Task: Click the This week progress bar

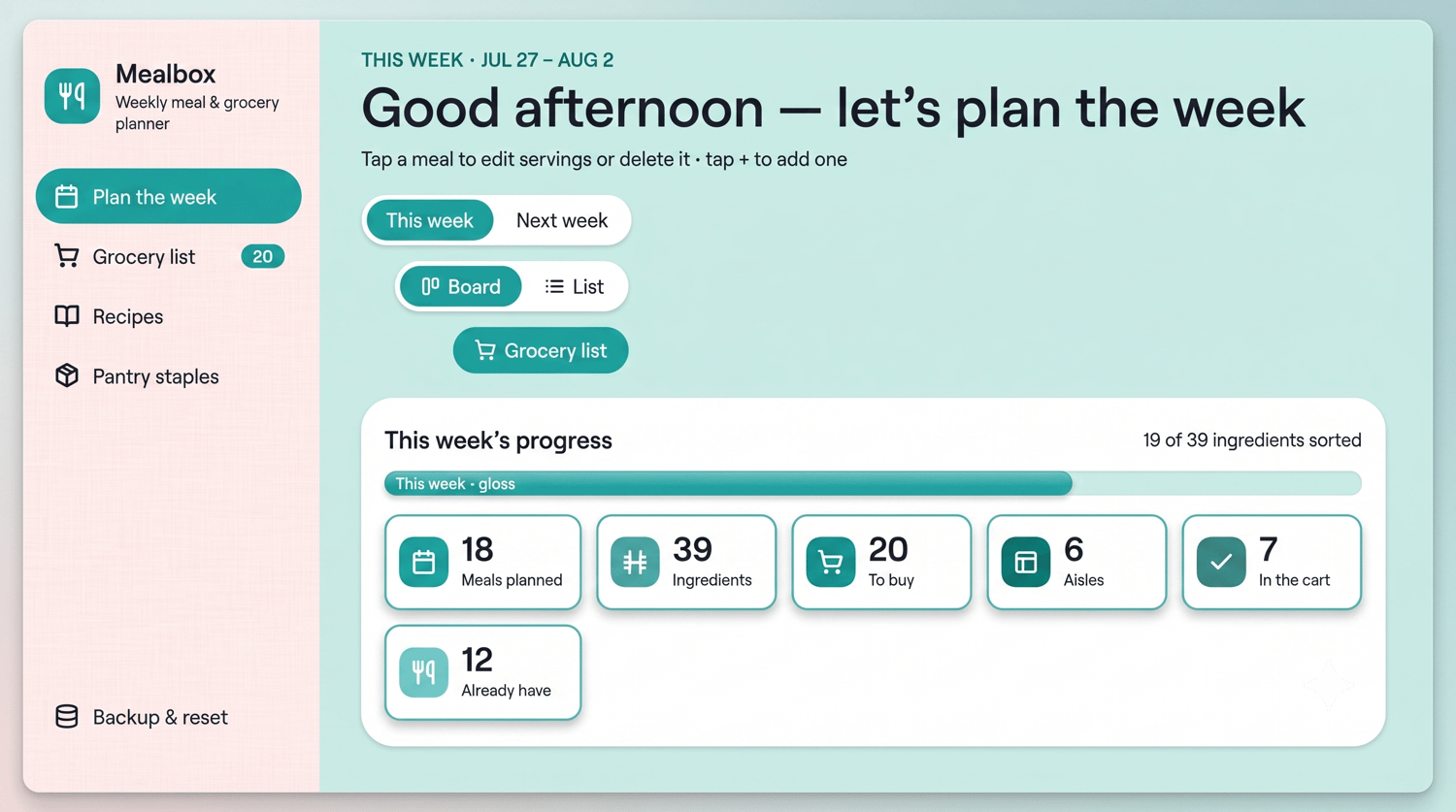Action: (x=873, y=483)
